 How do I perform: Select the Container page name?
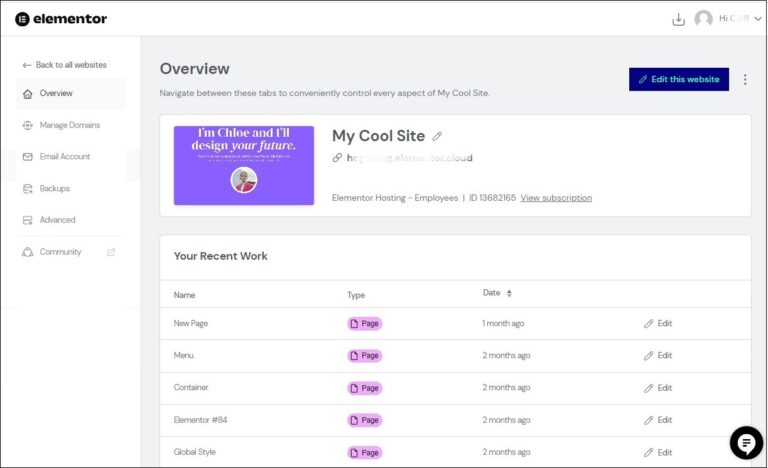[x=191, y=387]
